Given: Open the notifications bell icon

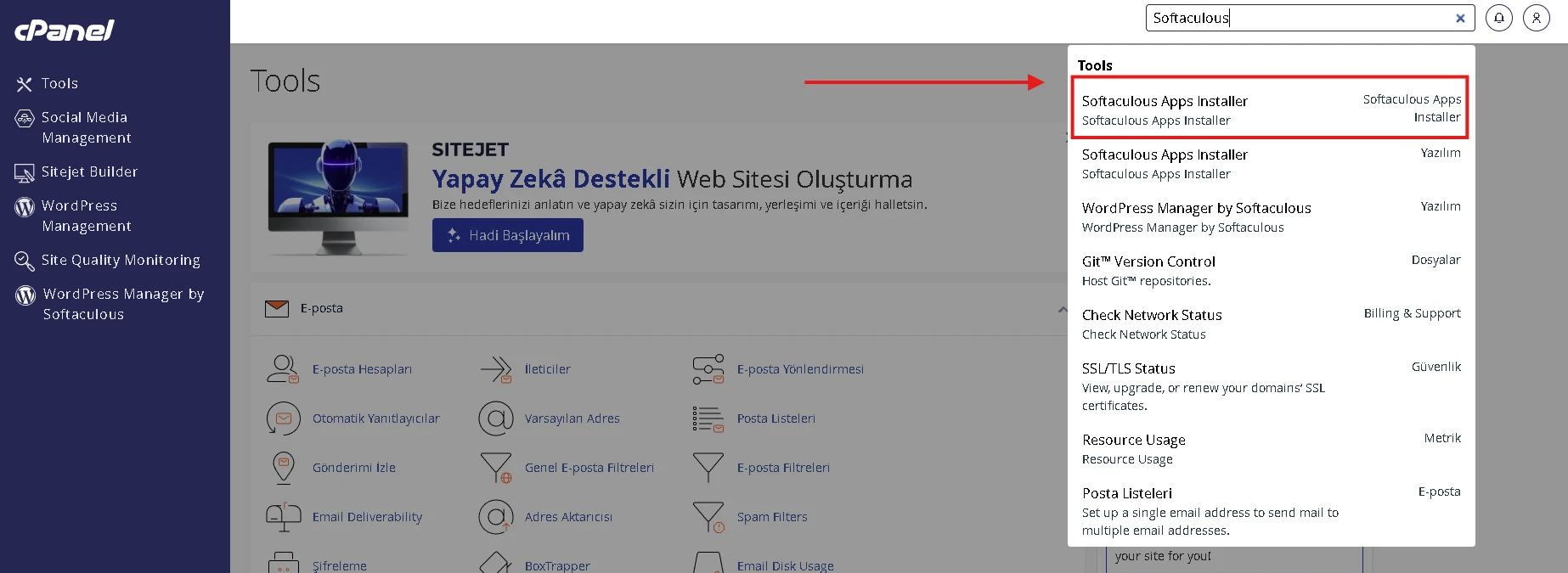Looking at the screenshot, I should click(1499, 18).
